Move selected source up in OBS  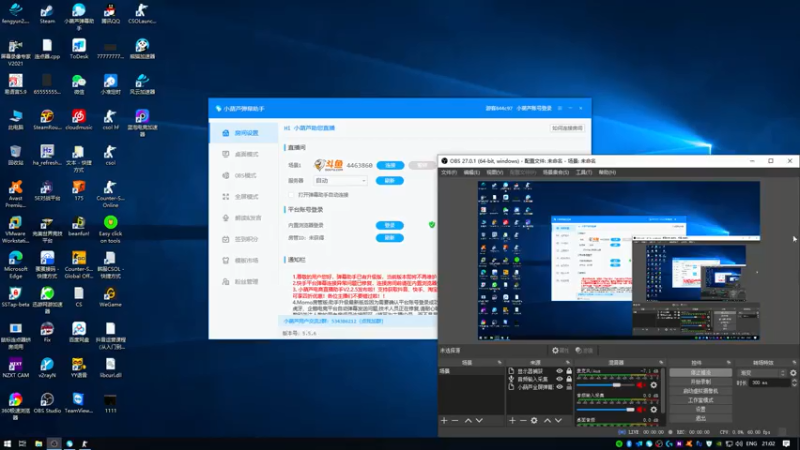[x=547, y=420]
